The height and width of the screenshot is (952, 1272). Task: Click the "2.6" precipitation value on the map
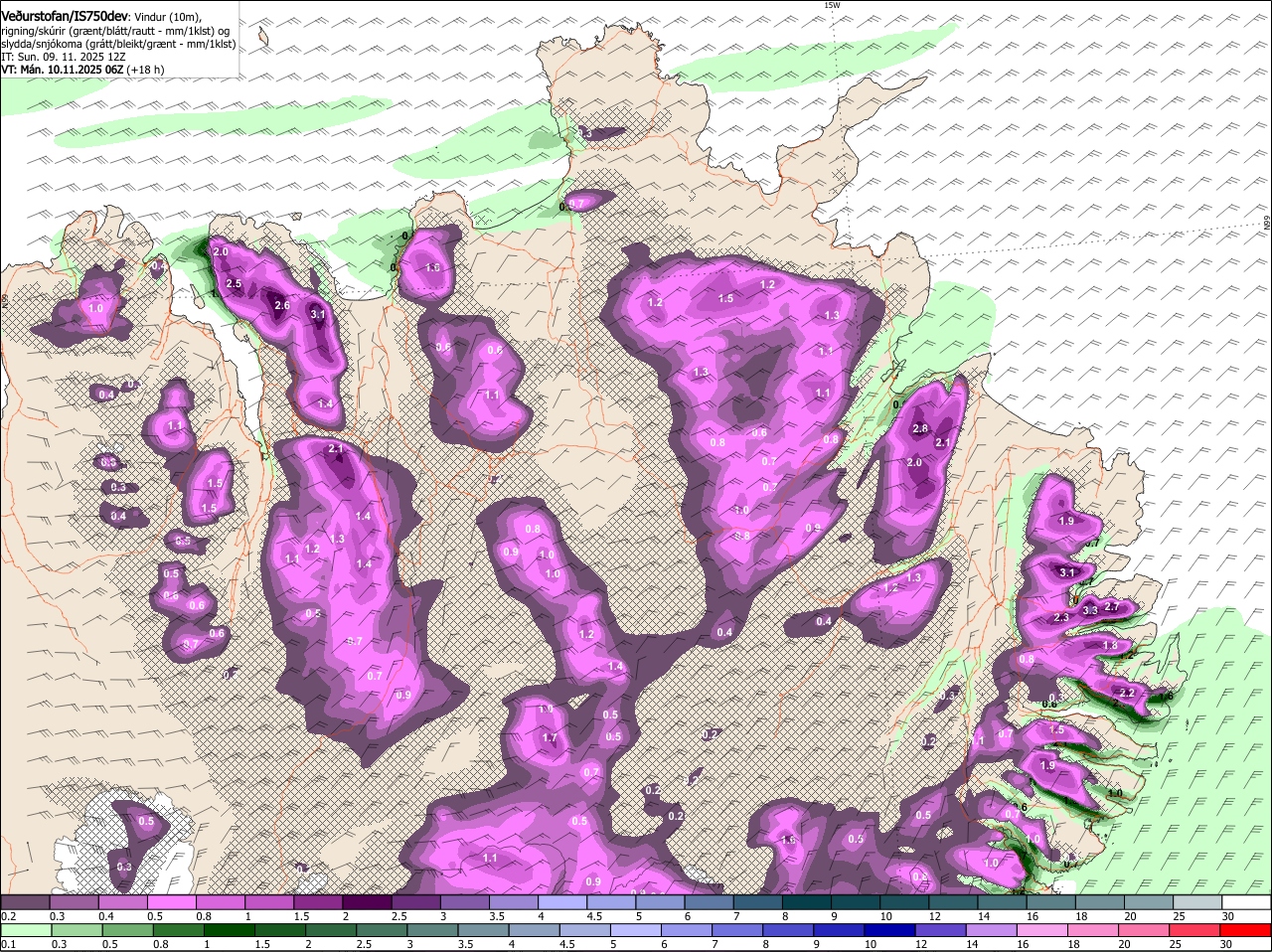281,305
